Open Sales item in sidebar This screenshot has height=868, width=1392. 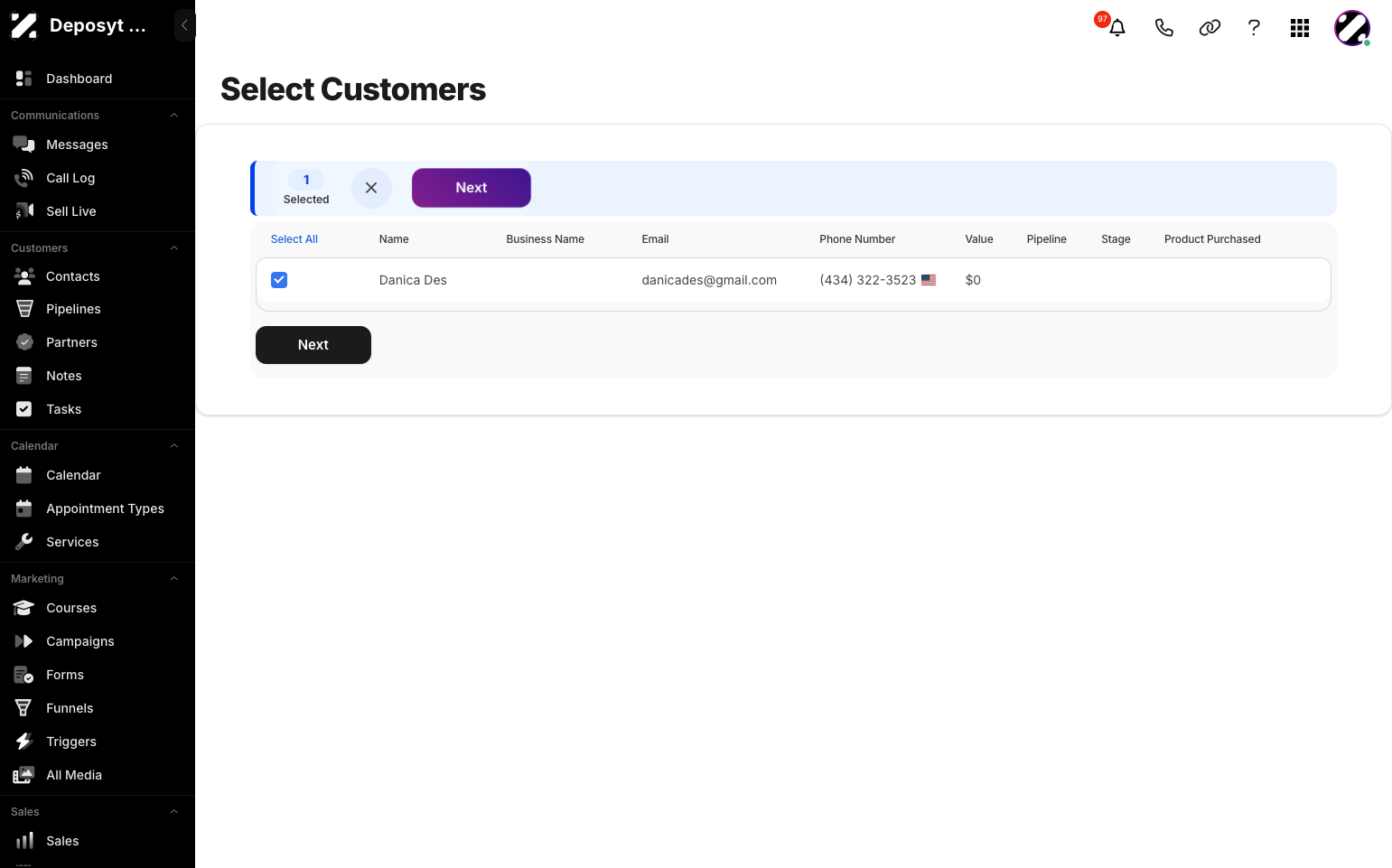62,841
